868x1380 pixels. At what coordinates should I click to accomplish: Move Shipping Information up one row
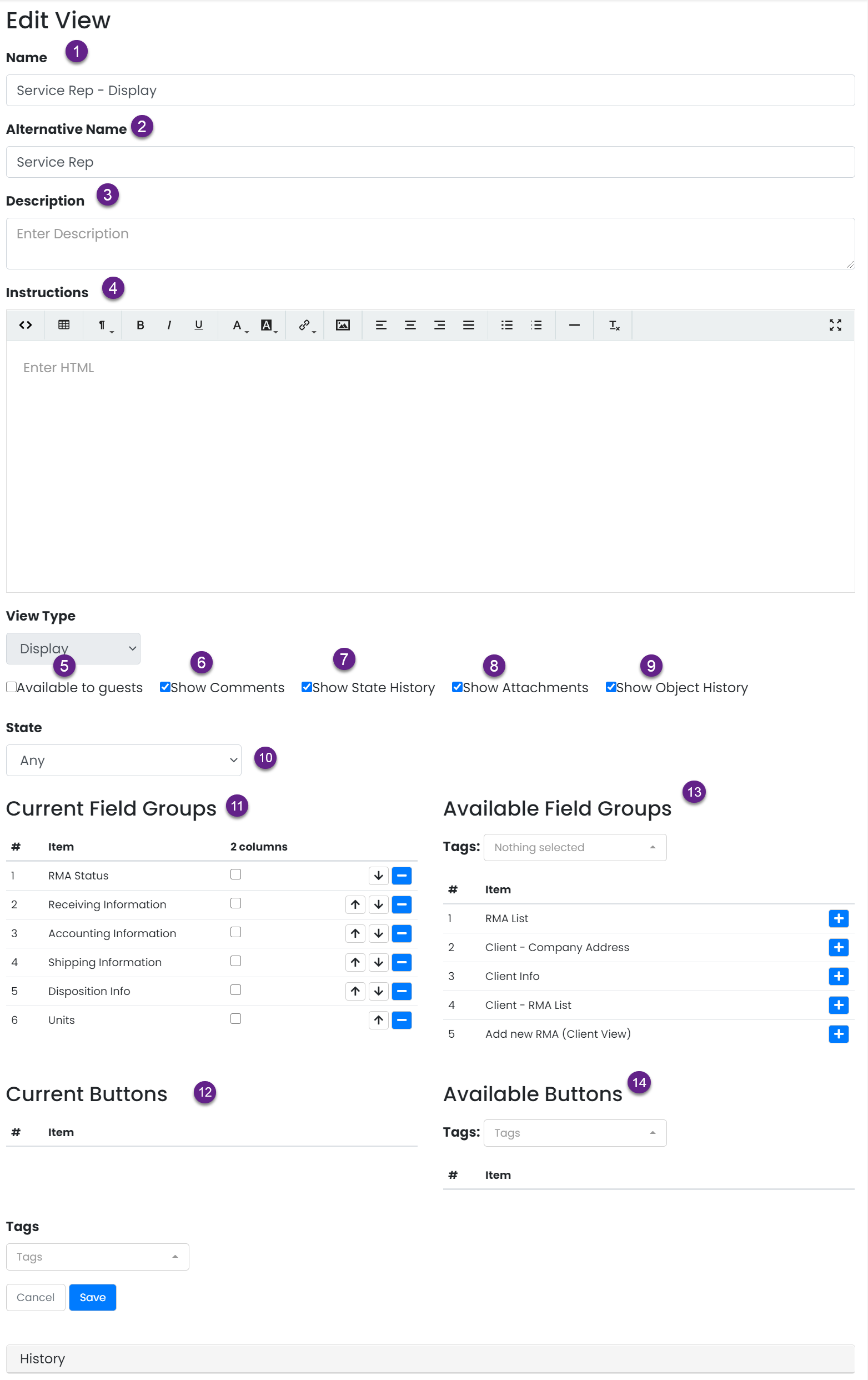tap(355, 962)
